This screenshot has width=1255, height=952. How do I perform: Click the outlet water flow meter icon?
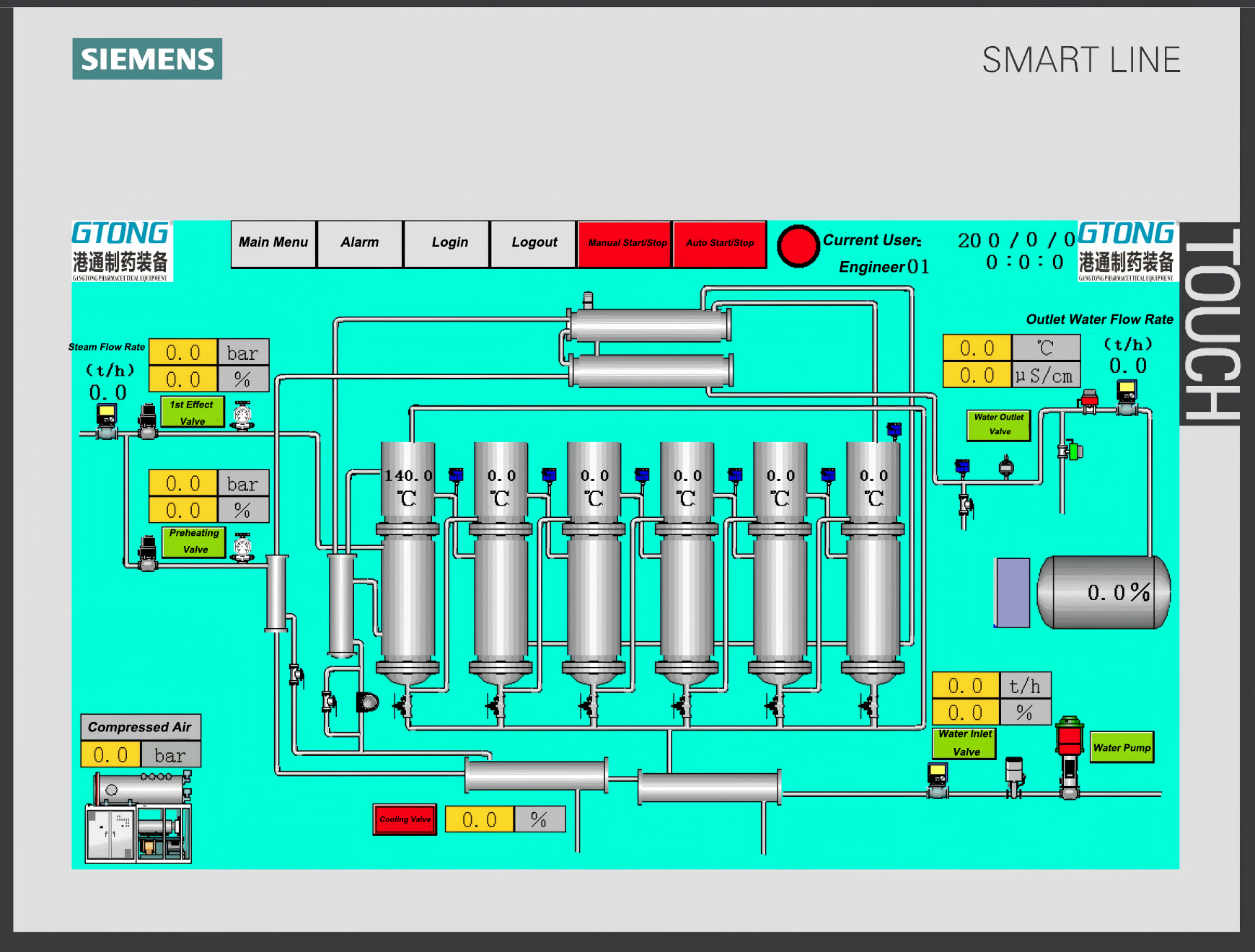(1127, 397)
